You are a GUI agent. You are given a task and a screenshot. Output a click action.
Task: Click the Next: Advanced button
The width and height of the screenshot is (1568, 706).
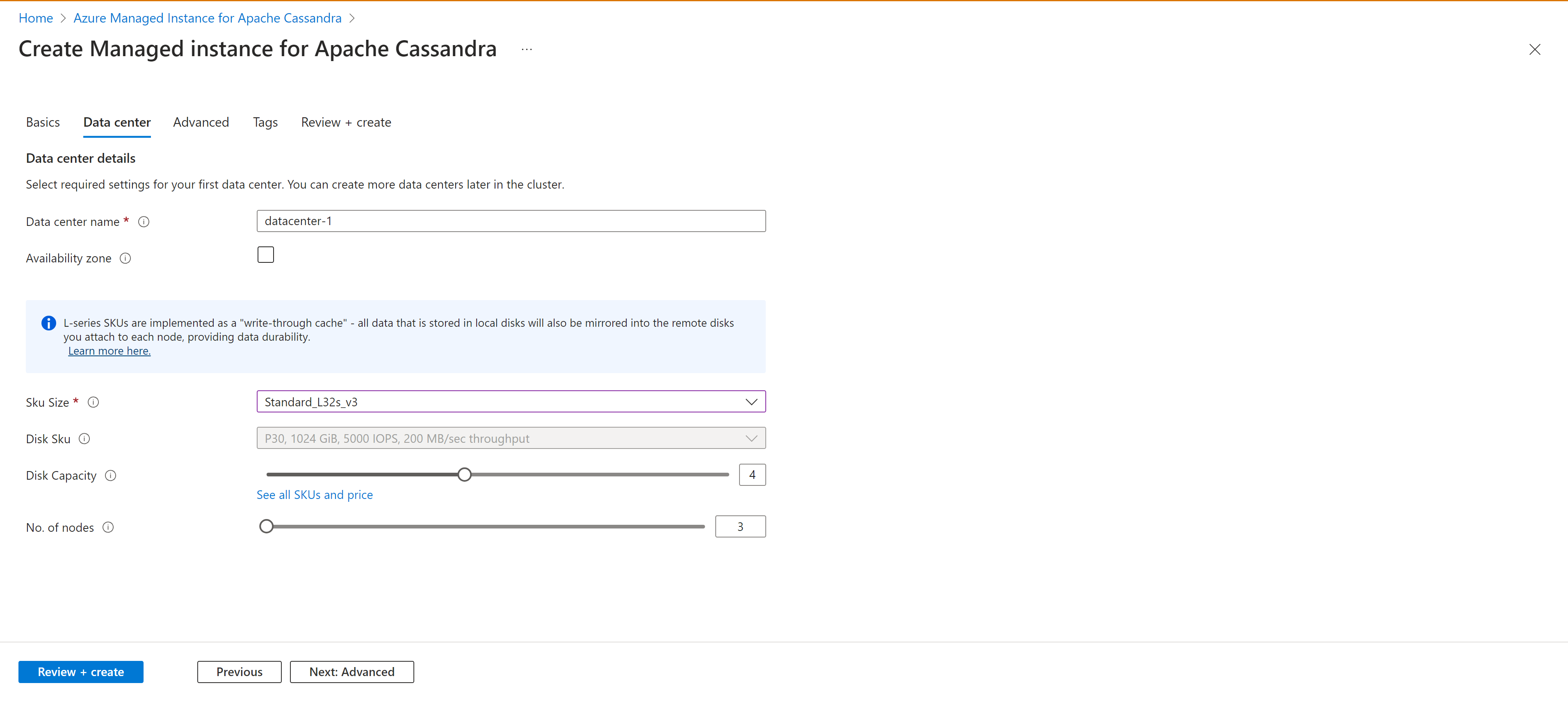tap(351, 672)
